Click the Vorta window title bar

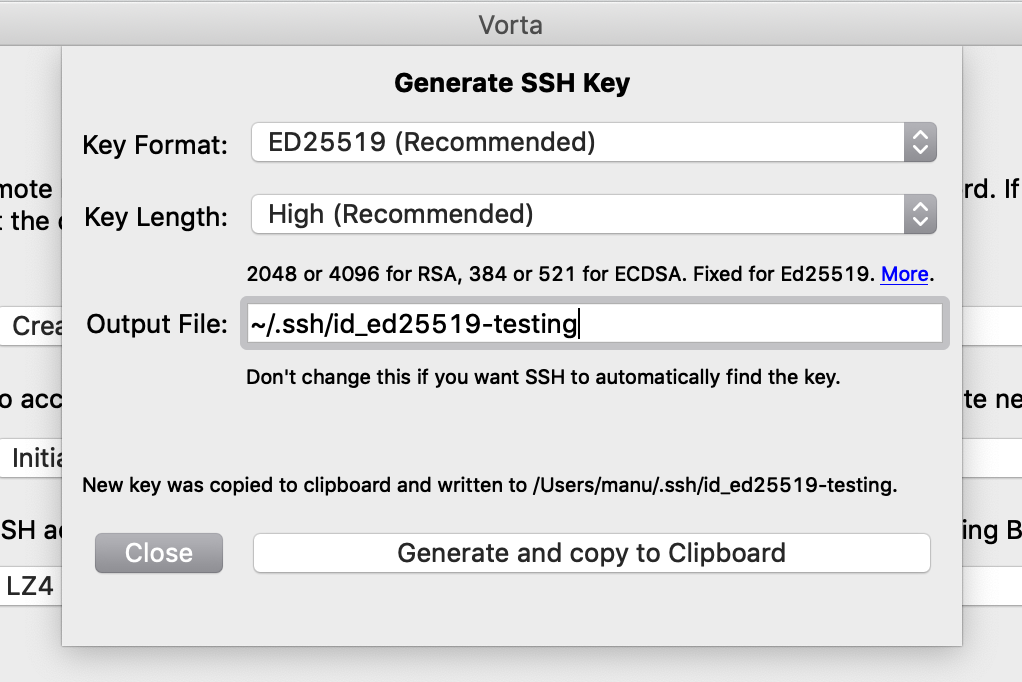(x=511, y=24)
